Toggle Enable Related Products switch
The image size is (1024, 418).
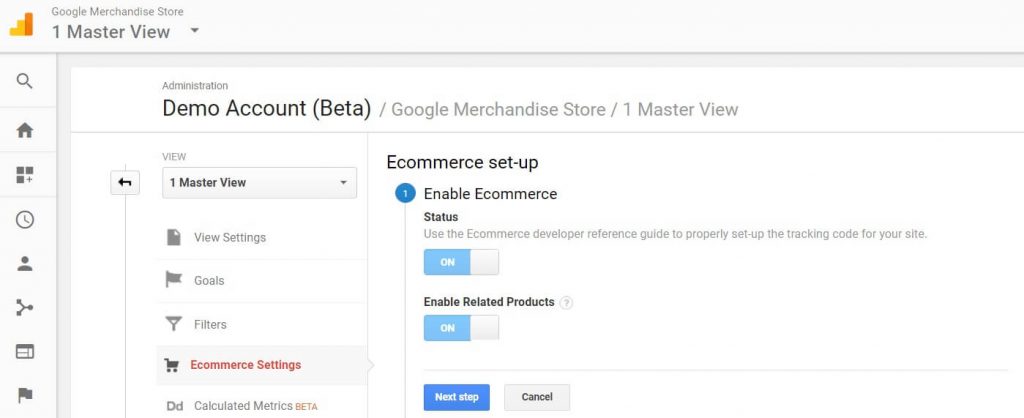click(x=461, y=328)
